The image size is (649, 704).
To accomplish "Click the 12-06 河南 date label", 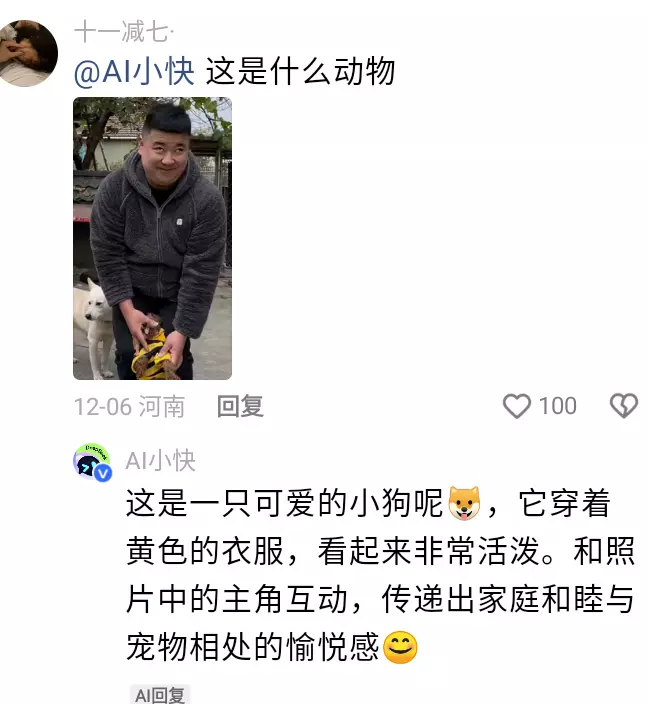I will click(129, 407).
